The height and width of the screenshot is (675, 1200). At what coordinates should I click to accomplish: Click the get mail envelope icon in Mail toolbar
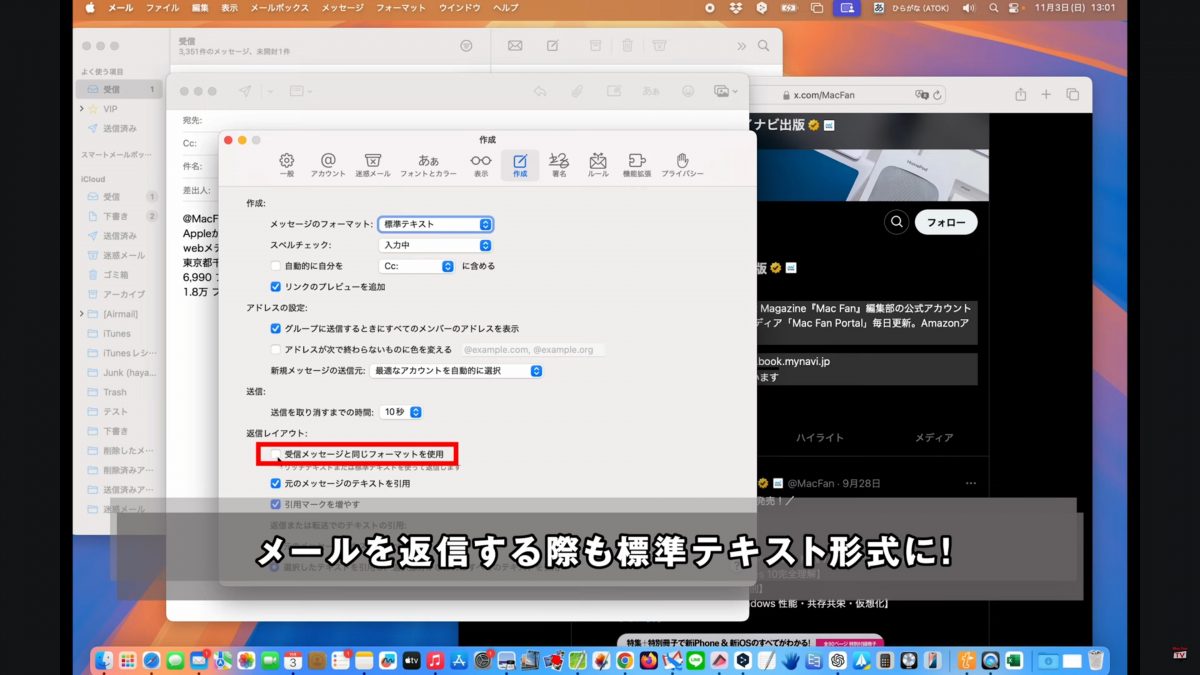point(515,46)
